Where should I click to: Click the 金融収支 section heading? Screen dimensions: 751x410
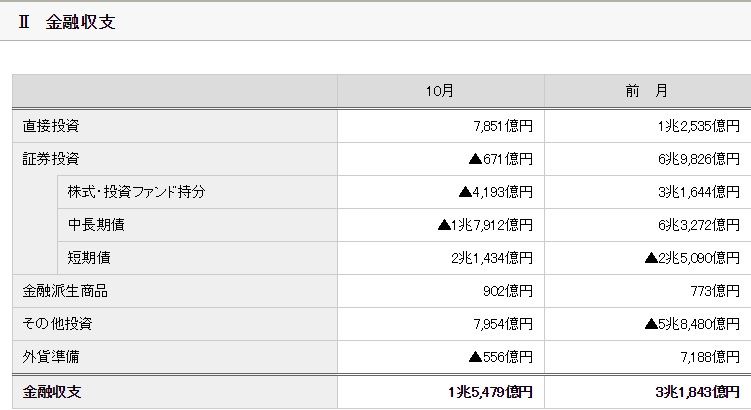click(x=80, y=22)
